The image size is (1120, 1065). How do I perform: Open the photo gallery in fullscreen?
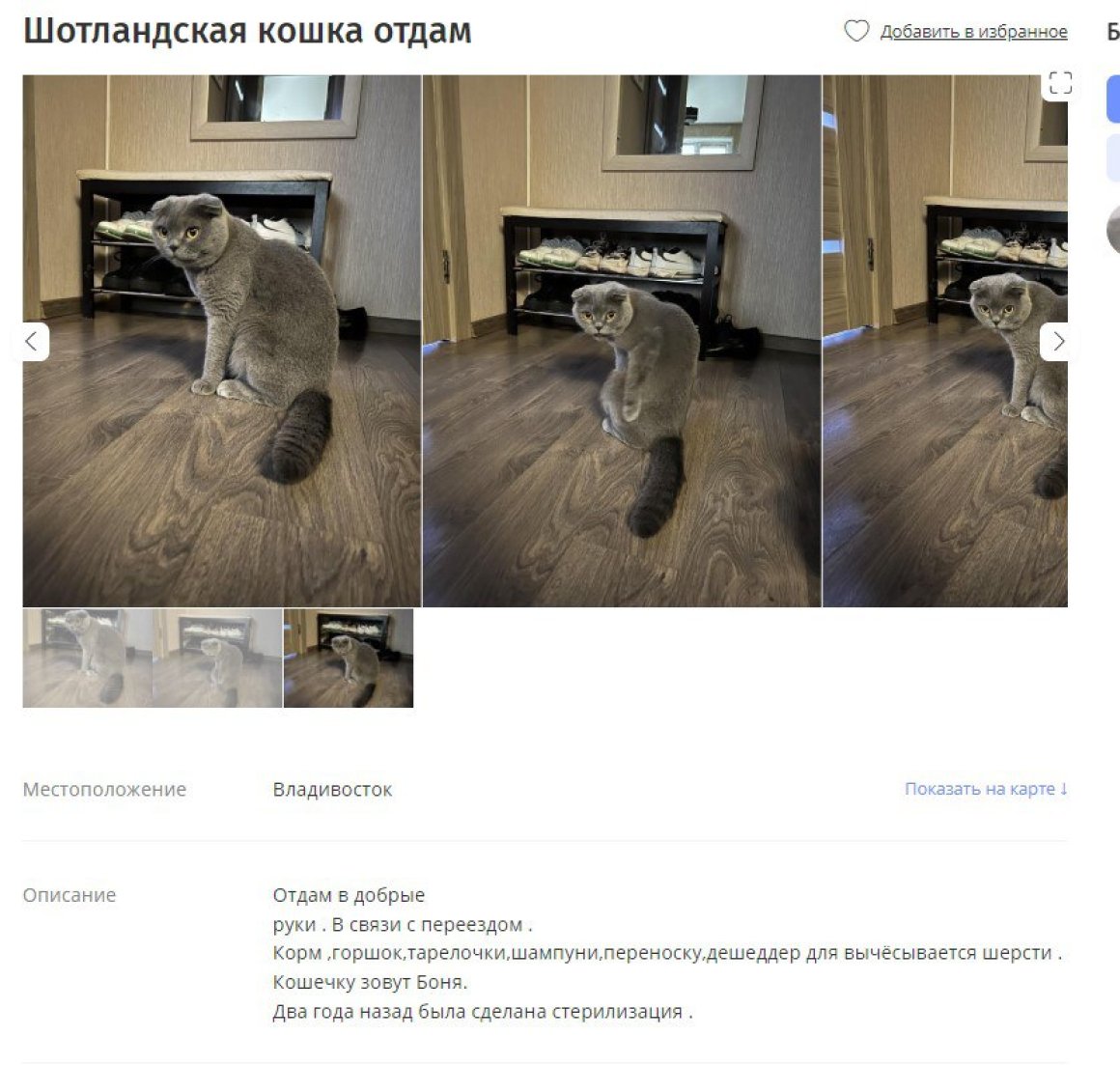(1060, 83)
